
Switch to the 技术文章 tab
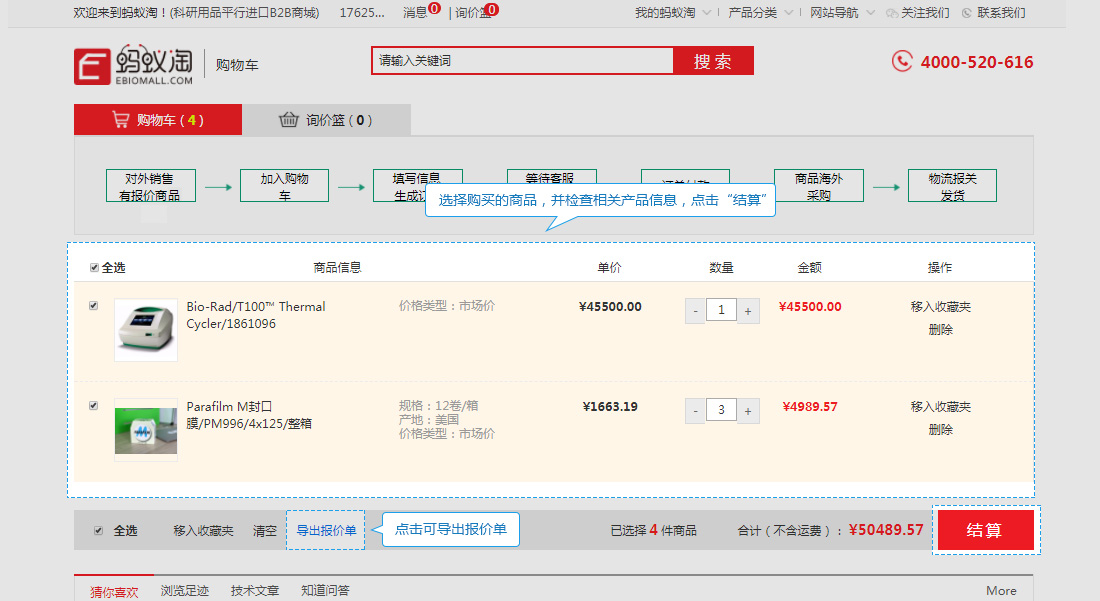point(255,590)
